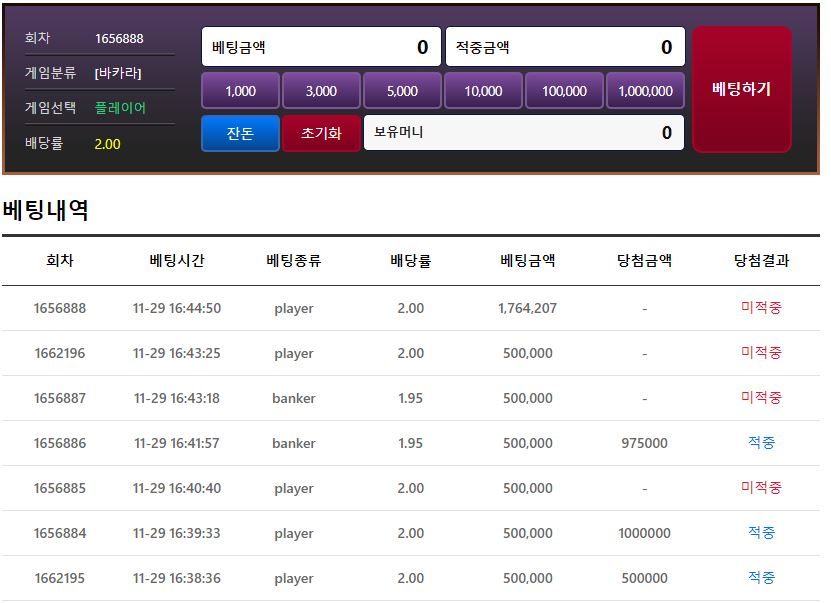The height and width of the screenshot is (603, 831).
Task: Click the 보유머니 balance field
Action: click(524, 133)
